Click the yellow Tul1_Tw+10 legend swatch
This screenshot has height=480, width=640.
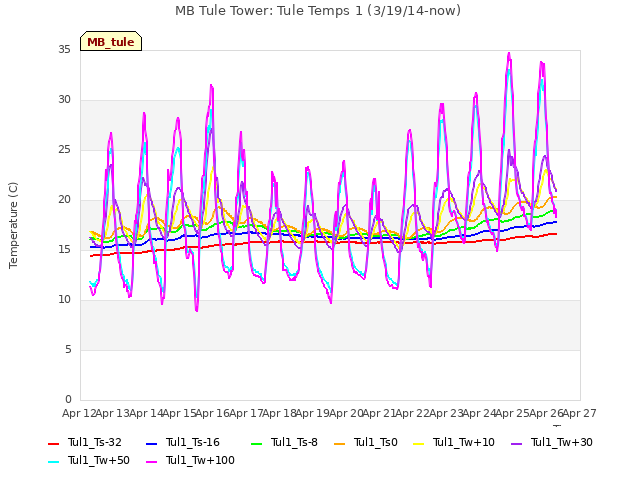pyautogui.click(x=418, y=444)
